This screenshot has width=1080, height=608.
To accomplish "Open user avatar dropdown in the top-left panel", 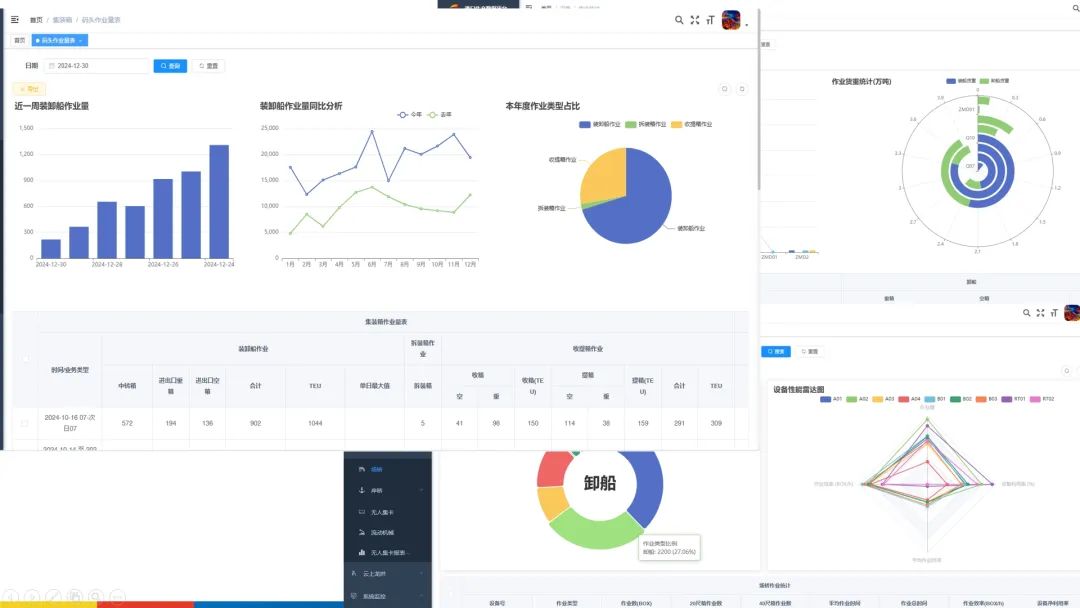I will click(732, 20).
